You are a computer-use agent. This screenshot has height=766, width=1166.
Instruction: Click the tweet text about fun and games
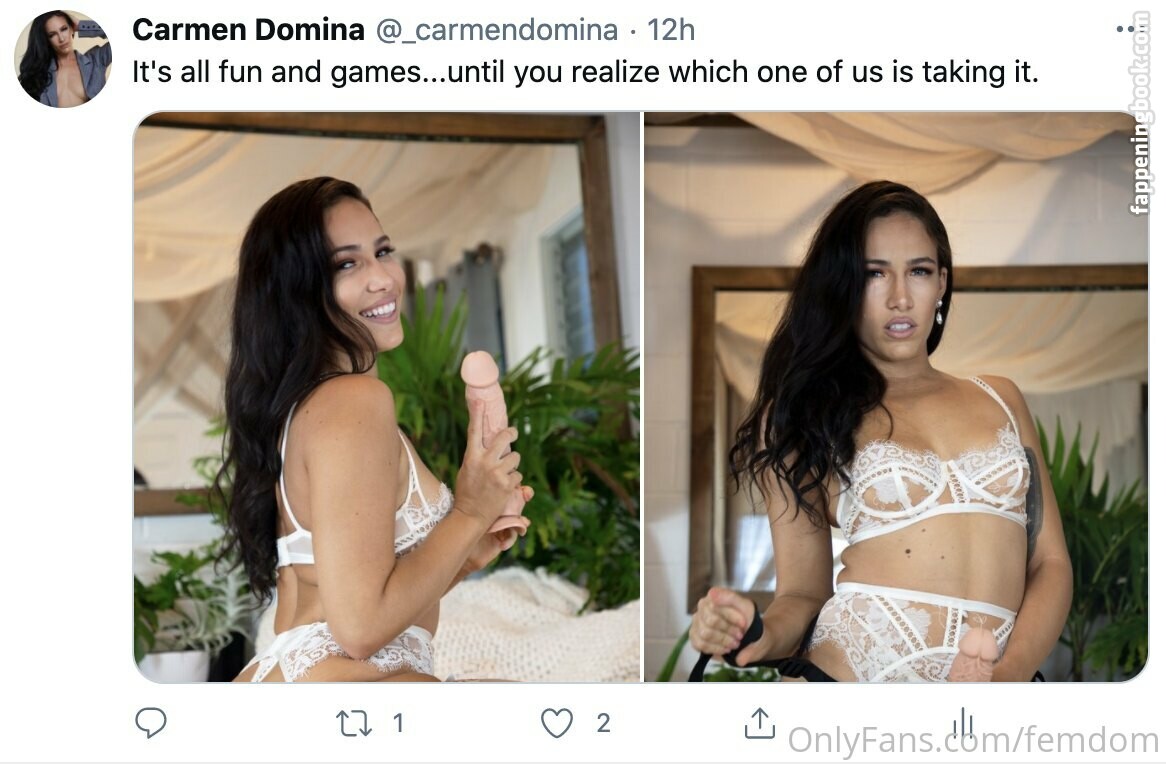click(585, 72)
